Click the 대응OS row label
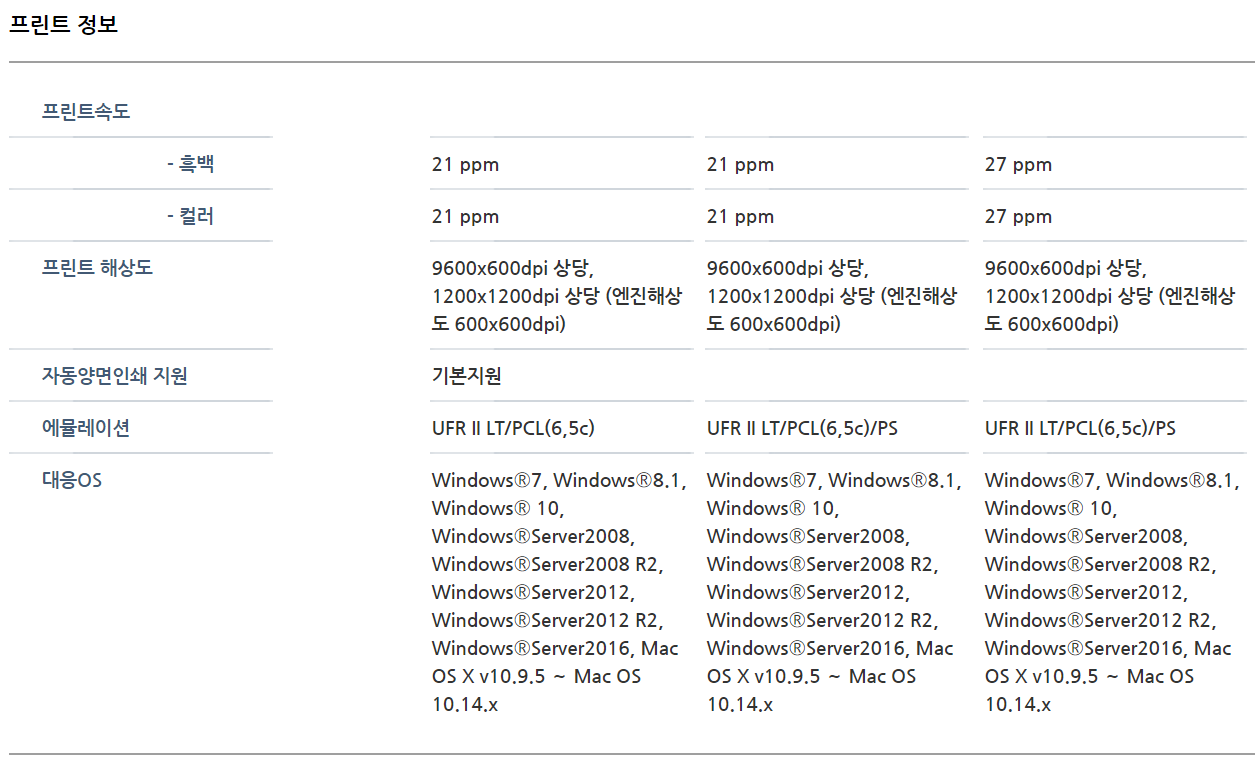Viewport: 1255px width, 769px height. [x=72, y=481]
